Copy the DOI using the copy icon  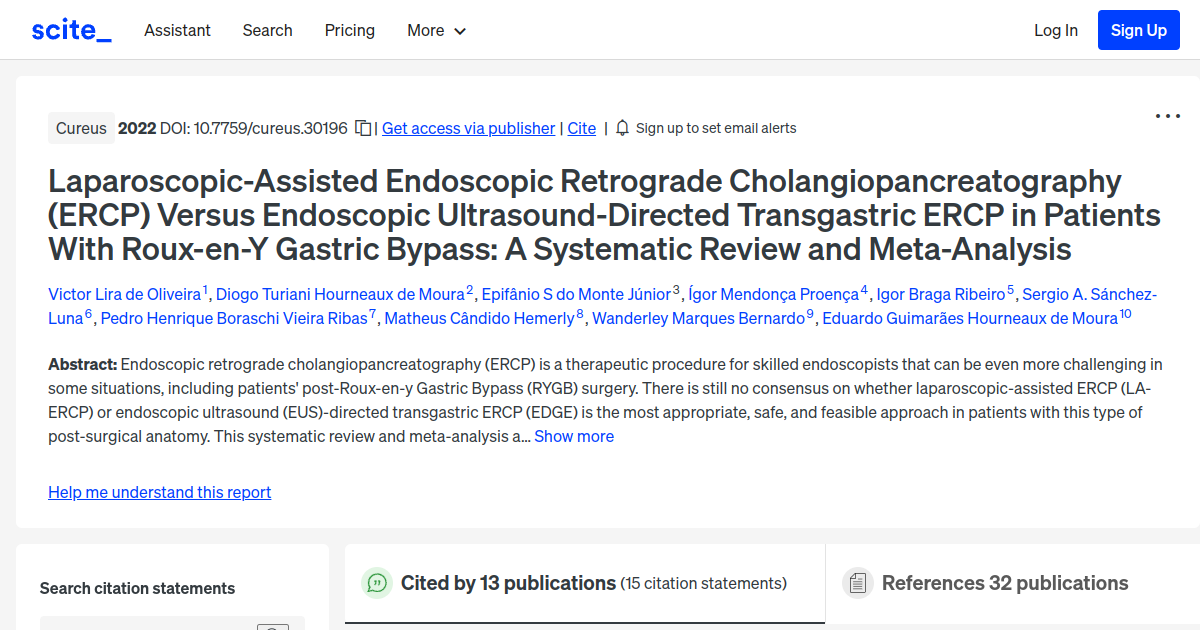click(x=362, y=128)
